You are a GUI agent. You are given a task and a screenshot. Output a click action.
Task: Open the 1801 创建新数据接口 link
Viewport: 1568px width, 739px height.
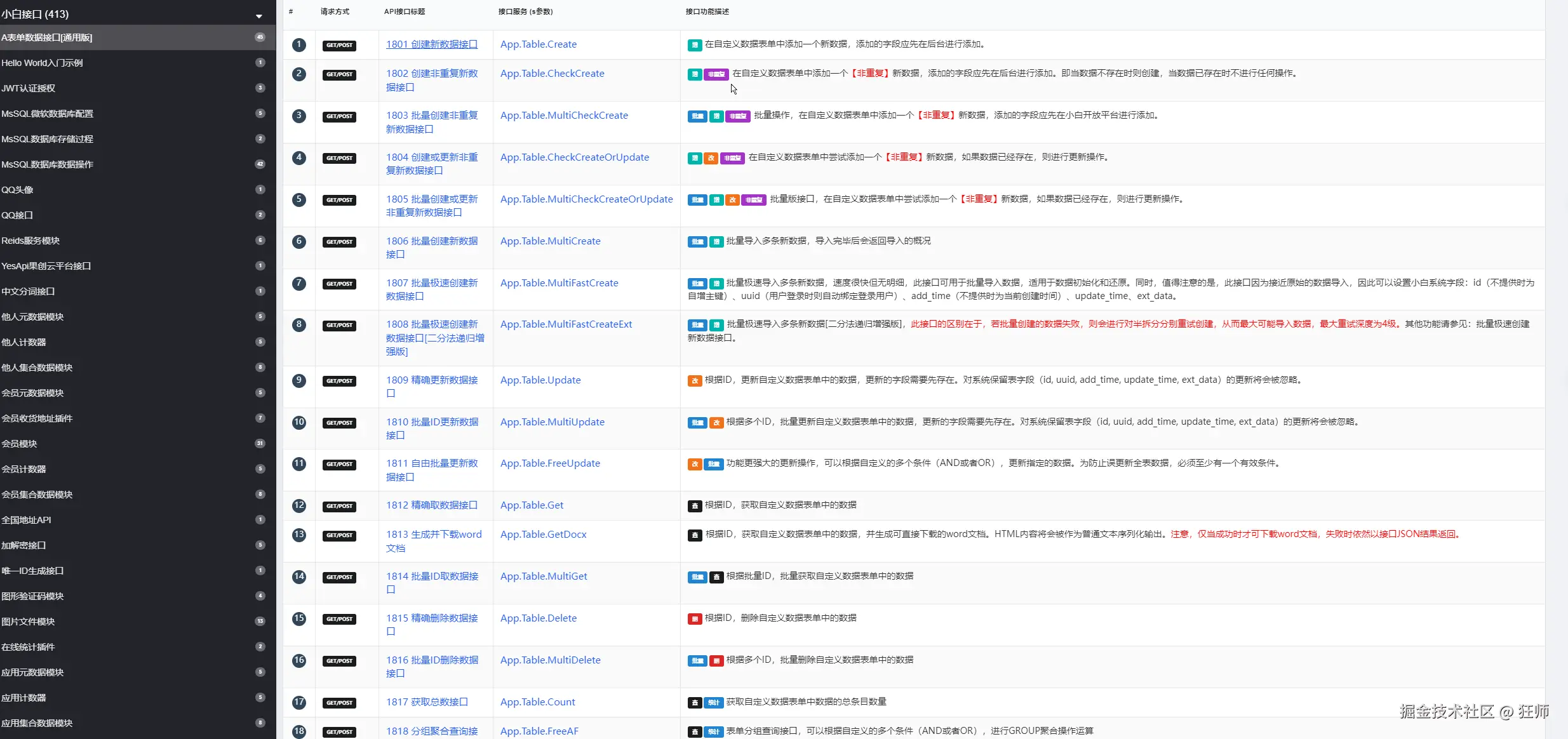click(x=431, y=44)
